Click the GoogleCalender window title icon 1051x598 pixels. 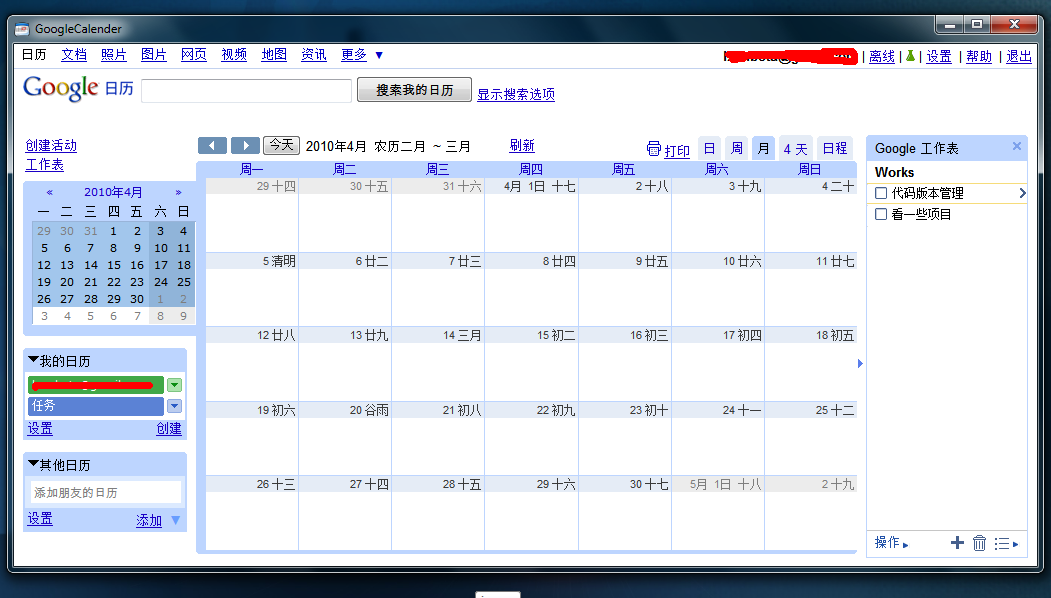pyautogui.click(x=22, y=29)
